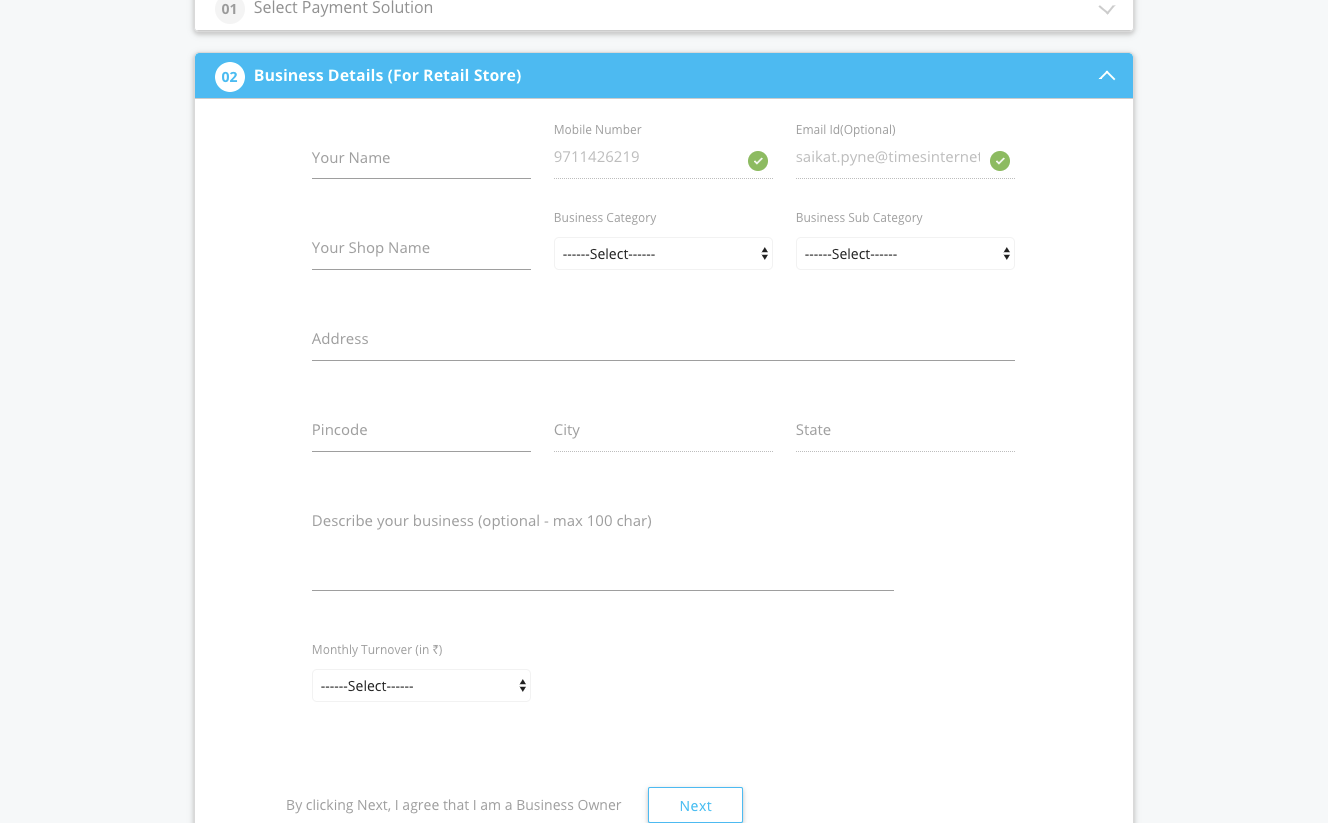Click the 01 step number badge
This screenshot has width=1328, height=823.
coord(230,9)
